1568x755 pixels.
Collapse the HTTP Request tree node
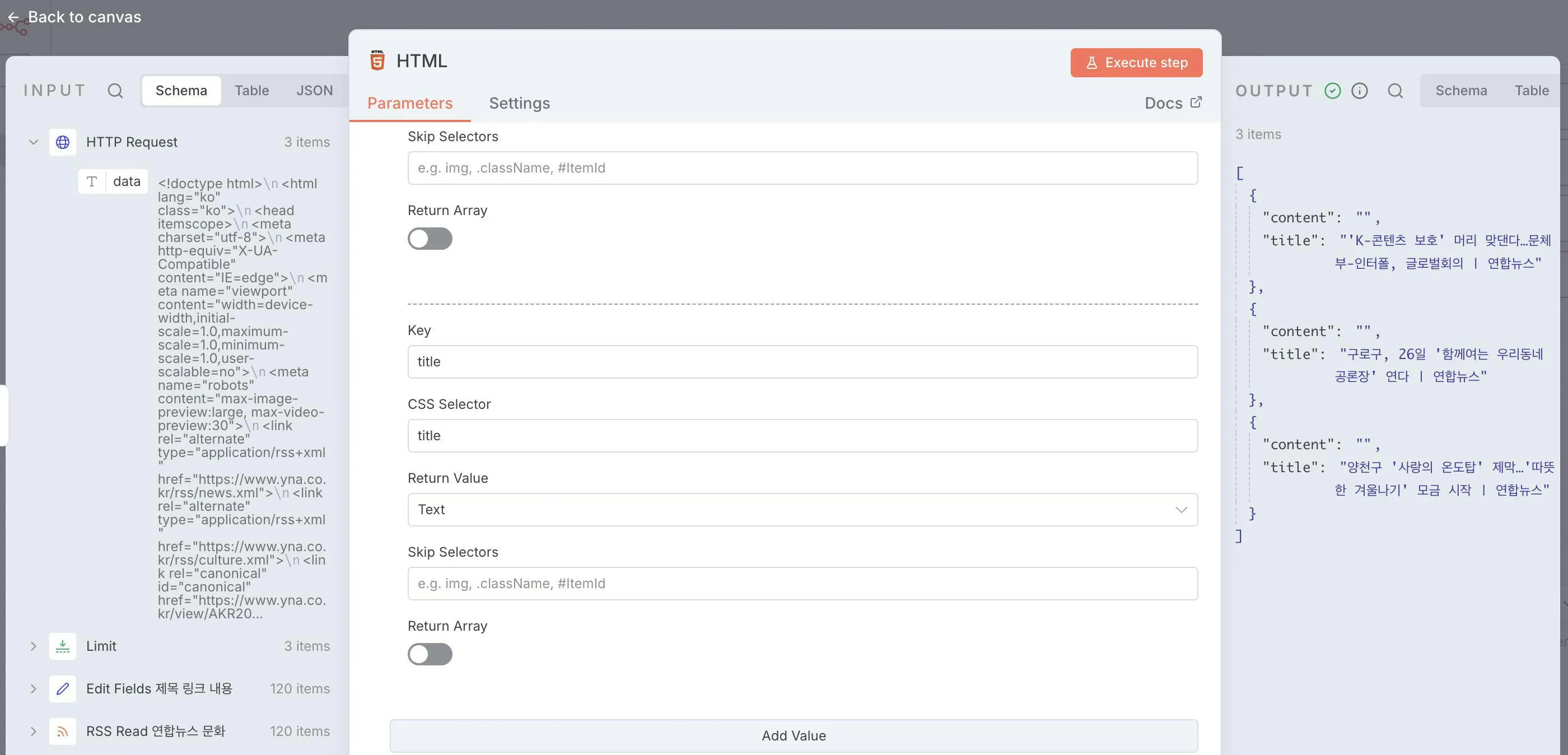pyautogui.click(x=34, y=142)
